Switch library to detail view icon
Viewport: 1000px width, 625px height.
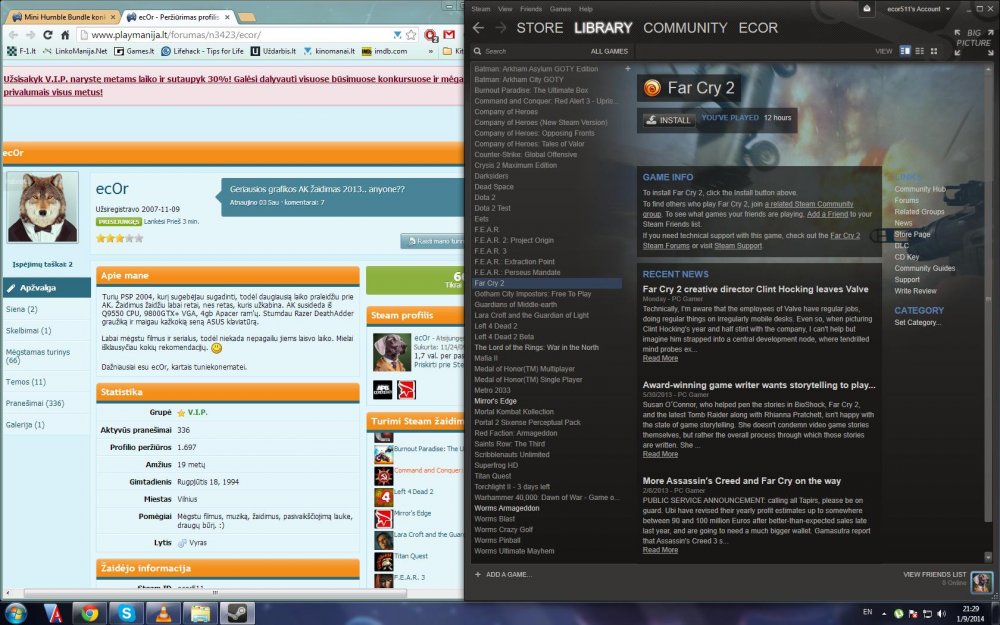pyautogui.click(x=905, y=50)
